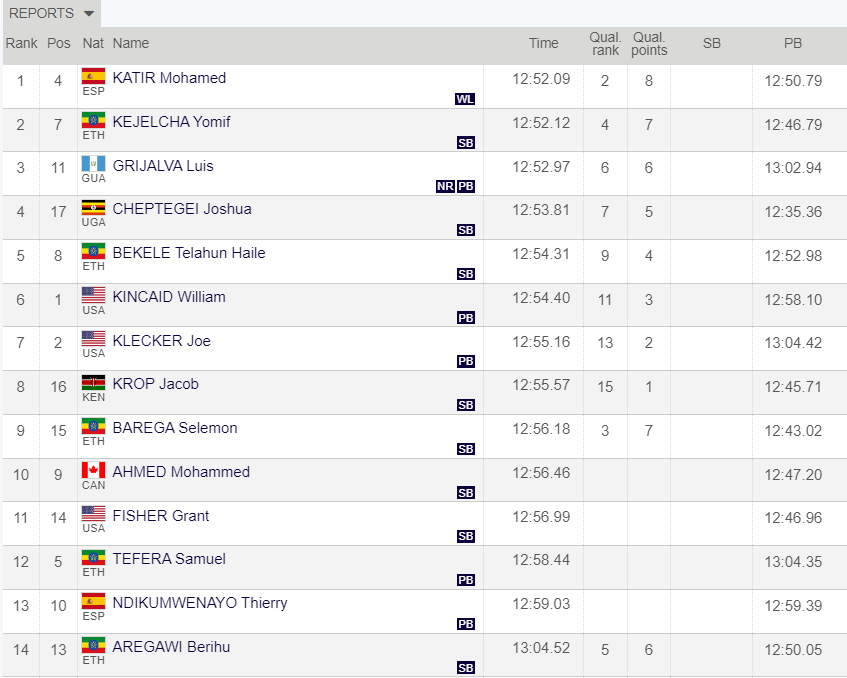Click the Canada flag beside AHMED Mohammed
Screen dimensions: 847x678
click(93, 469)
